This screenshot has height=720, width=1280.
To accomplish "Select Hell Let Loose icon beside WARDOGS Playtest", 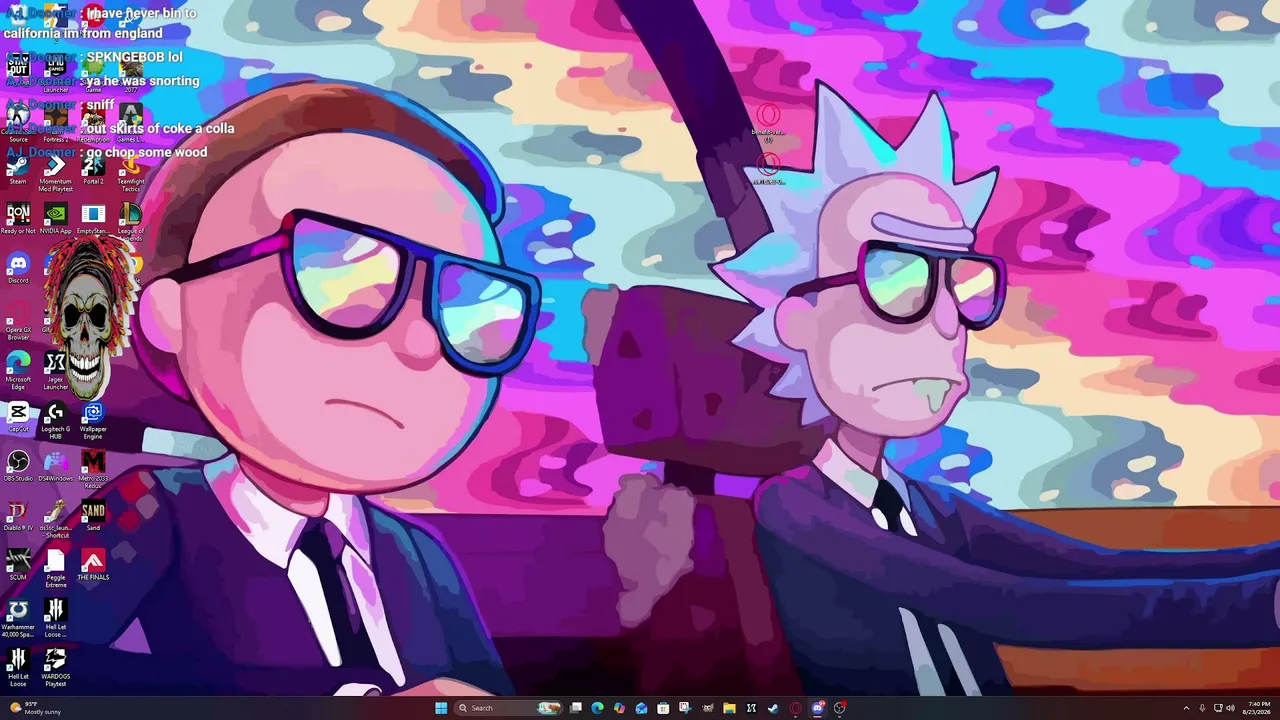I will (18, 668).
